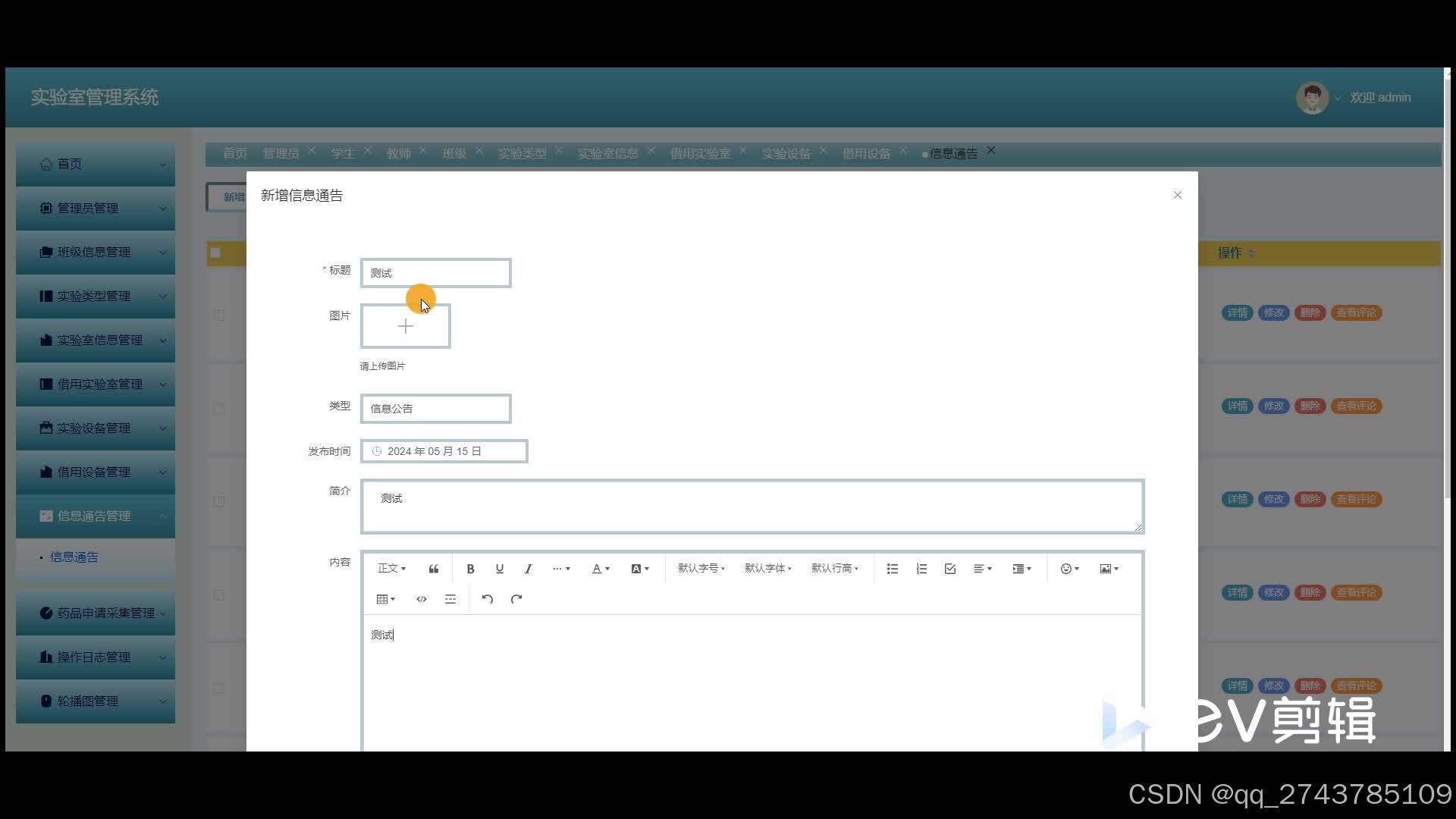
Task: Click the undo arrow in editor
Action: (x=488, y=599)
